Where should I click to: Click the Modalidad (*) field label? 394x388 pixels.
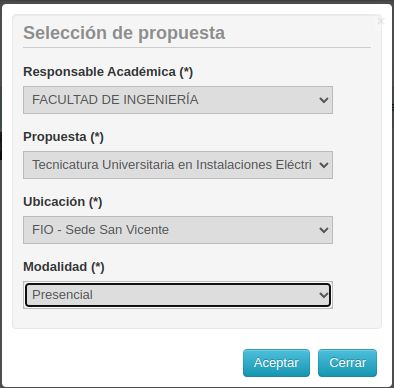64,267
